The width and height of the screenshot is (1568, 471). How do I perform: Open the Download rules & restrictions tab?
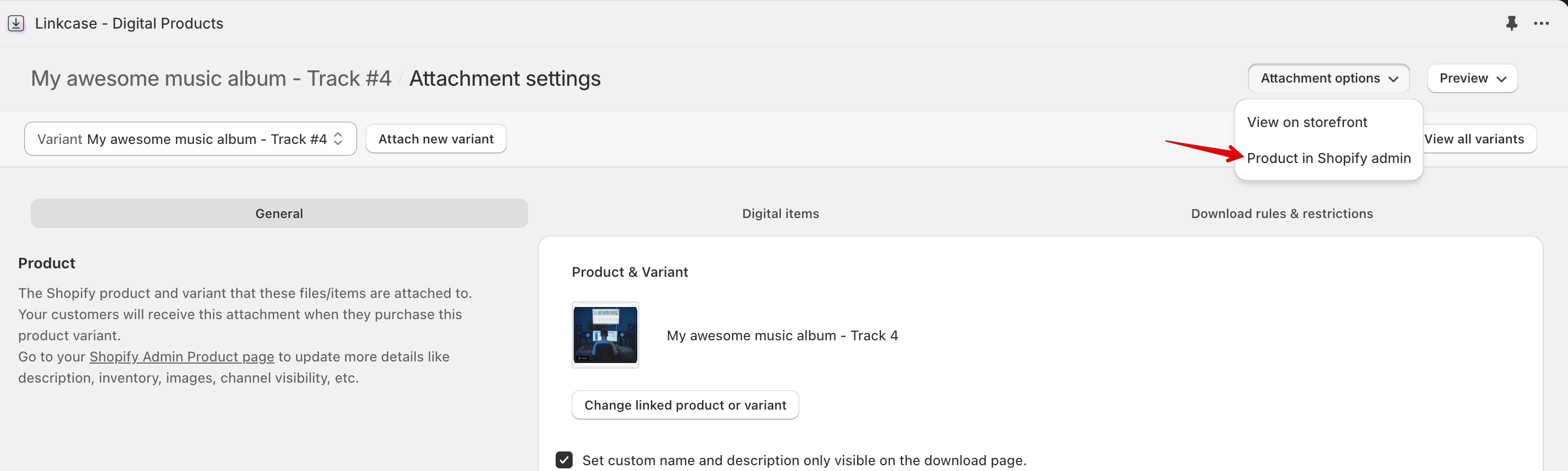point(1281,213)
